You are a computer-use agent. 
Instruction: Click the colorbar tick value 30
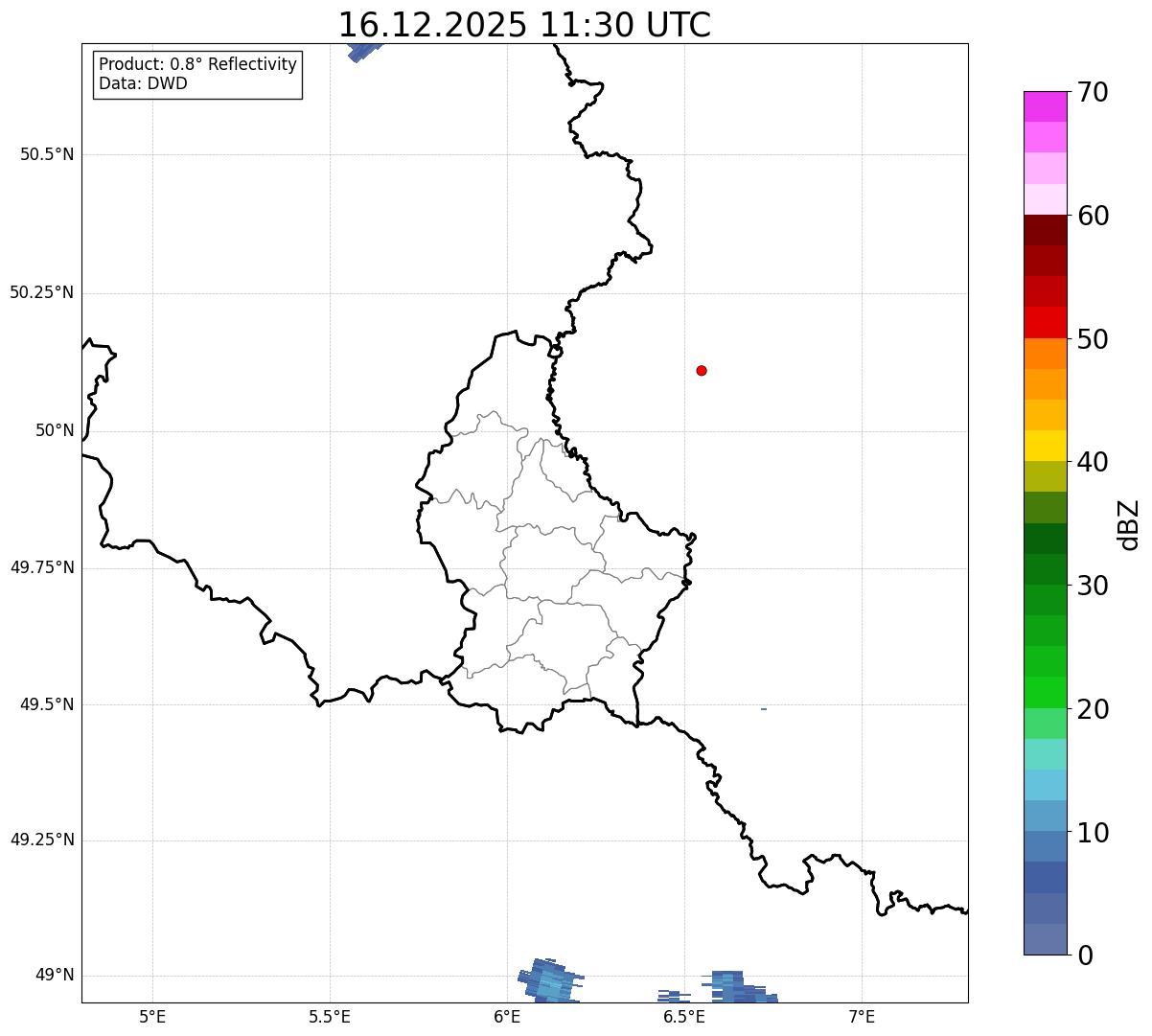pos(1093,586)
